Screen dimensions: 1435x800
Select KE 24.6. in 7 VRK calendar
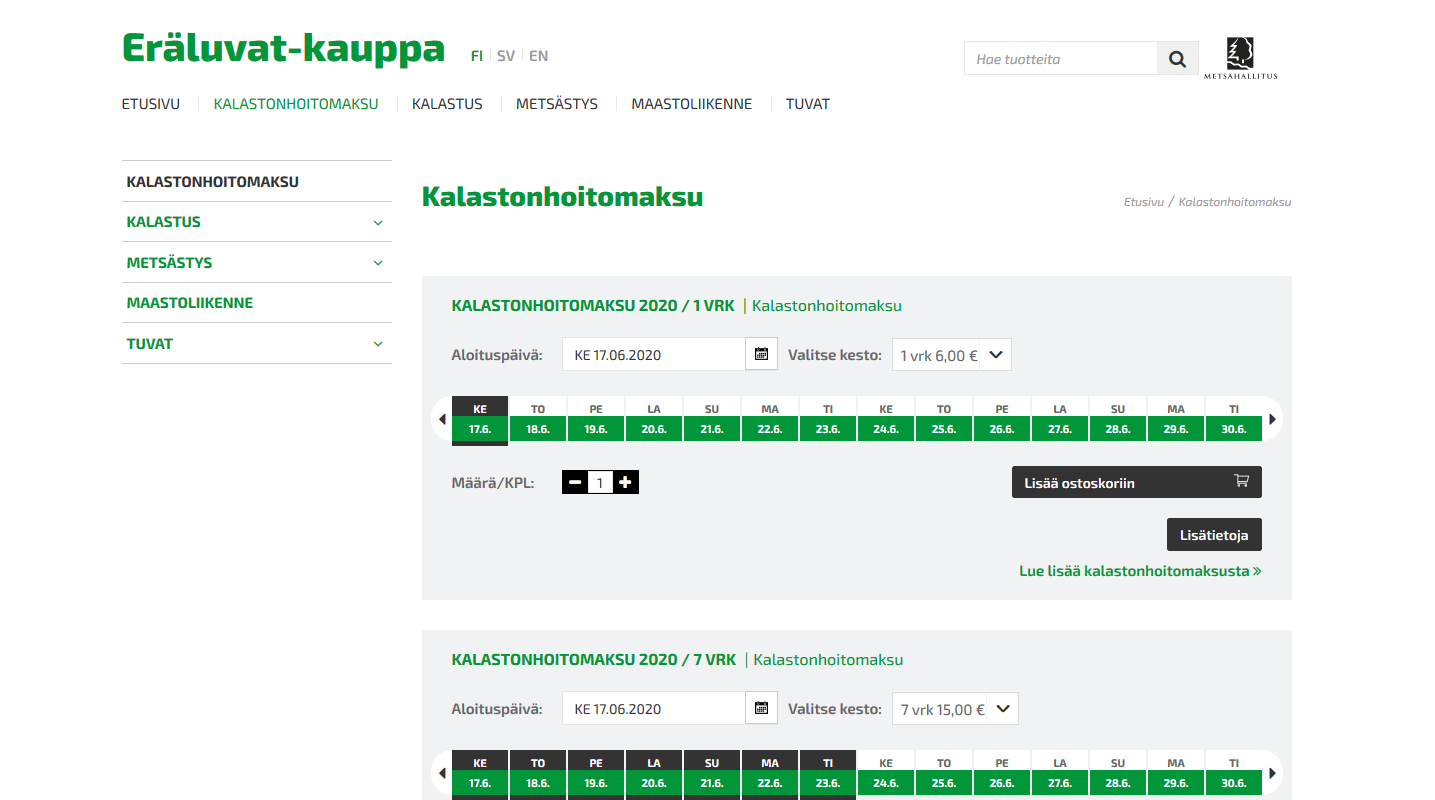pyautogui.click(x=886, y=773)
